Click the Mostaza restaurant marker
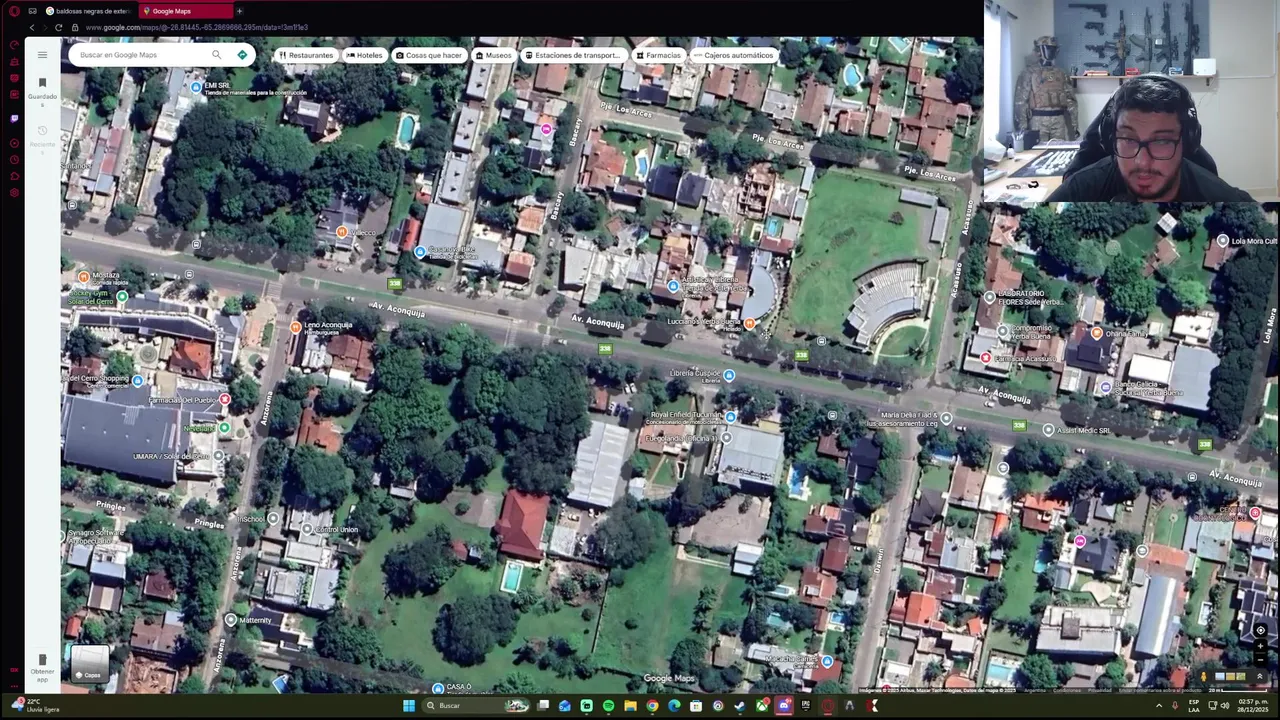The width and height of the screenshot is (1280, 720). point(84,277)
